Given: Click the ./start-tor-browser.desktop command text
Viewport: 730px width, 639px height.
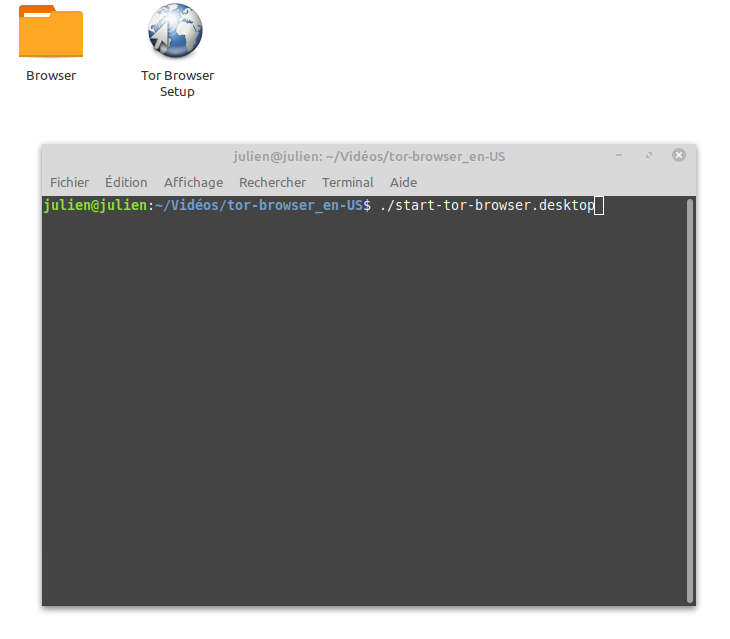Looking at the screenshot, I should [487, 205].
